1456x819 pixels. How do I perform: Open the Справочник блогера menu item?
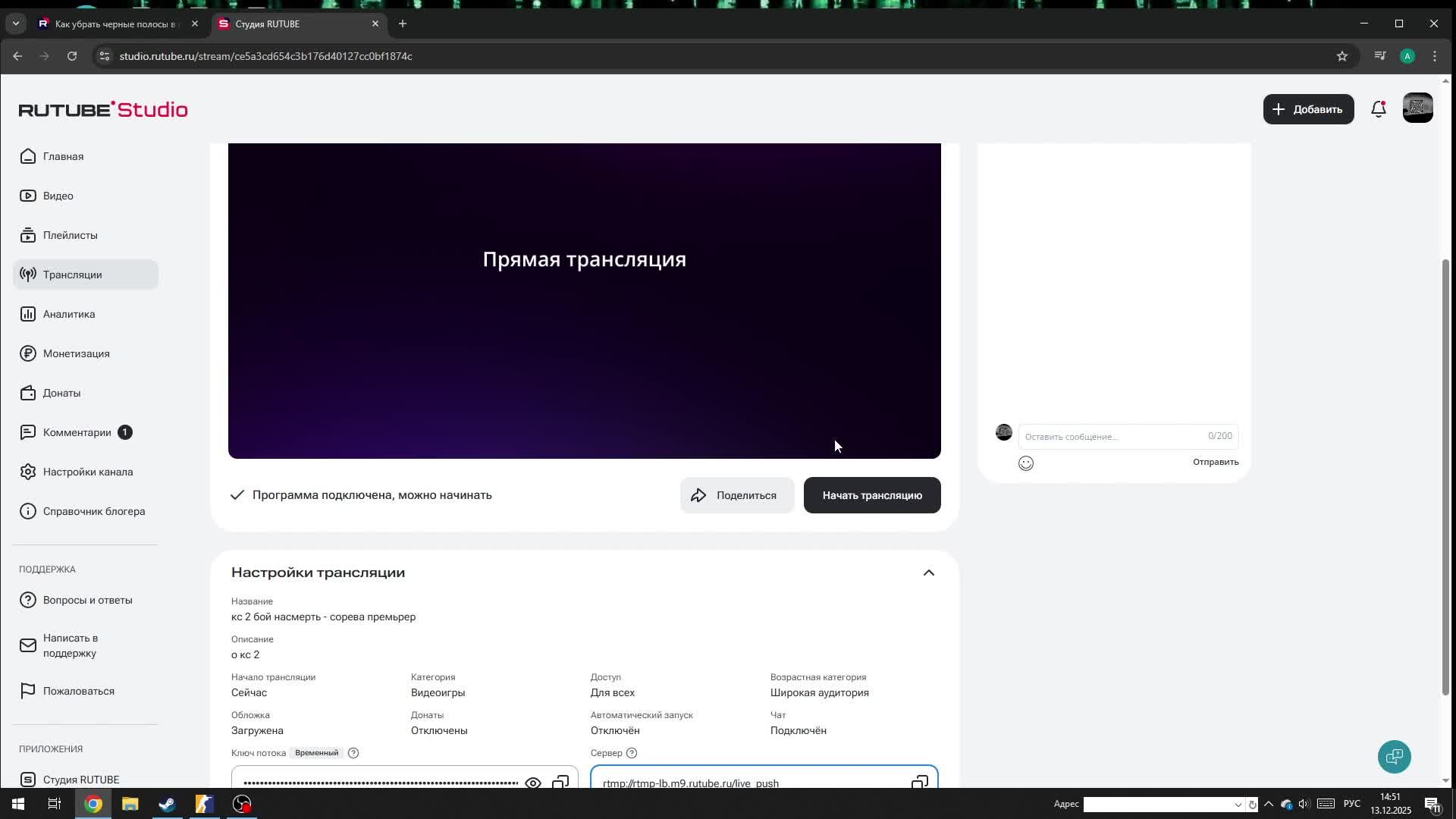[94, 510]
